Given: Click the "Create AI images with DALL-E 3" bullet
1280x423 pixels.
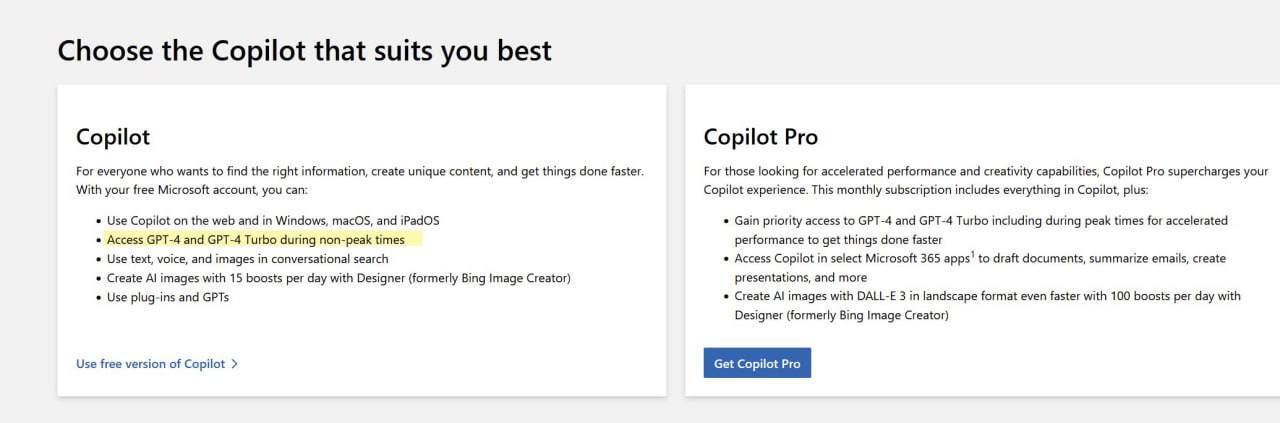Looking at the screenshot, I should tap(987, 297).
